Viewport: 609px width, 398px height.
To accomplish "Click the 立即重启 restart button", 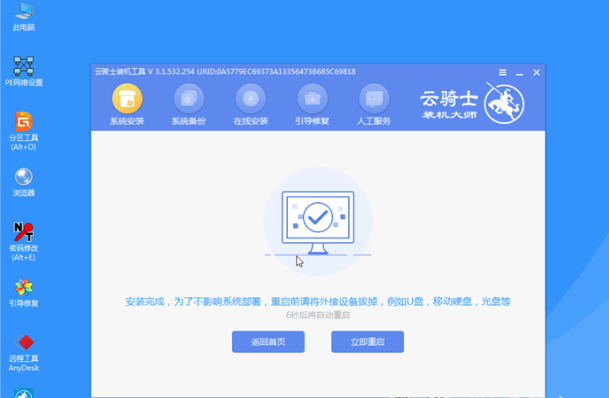I will tap(367, 342).
